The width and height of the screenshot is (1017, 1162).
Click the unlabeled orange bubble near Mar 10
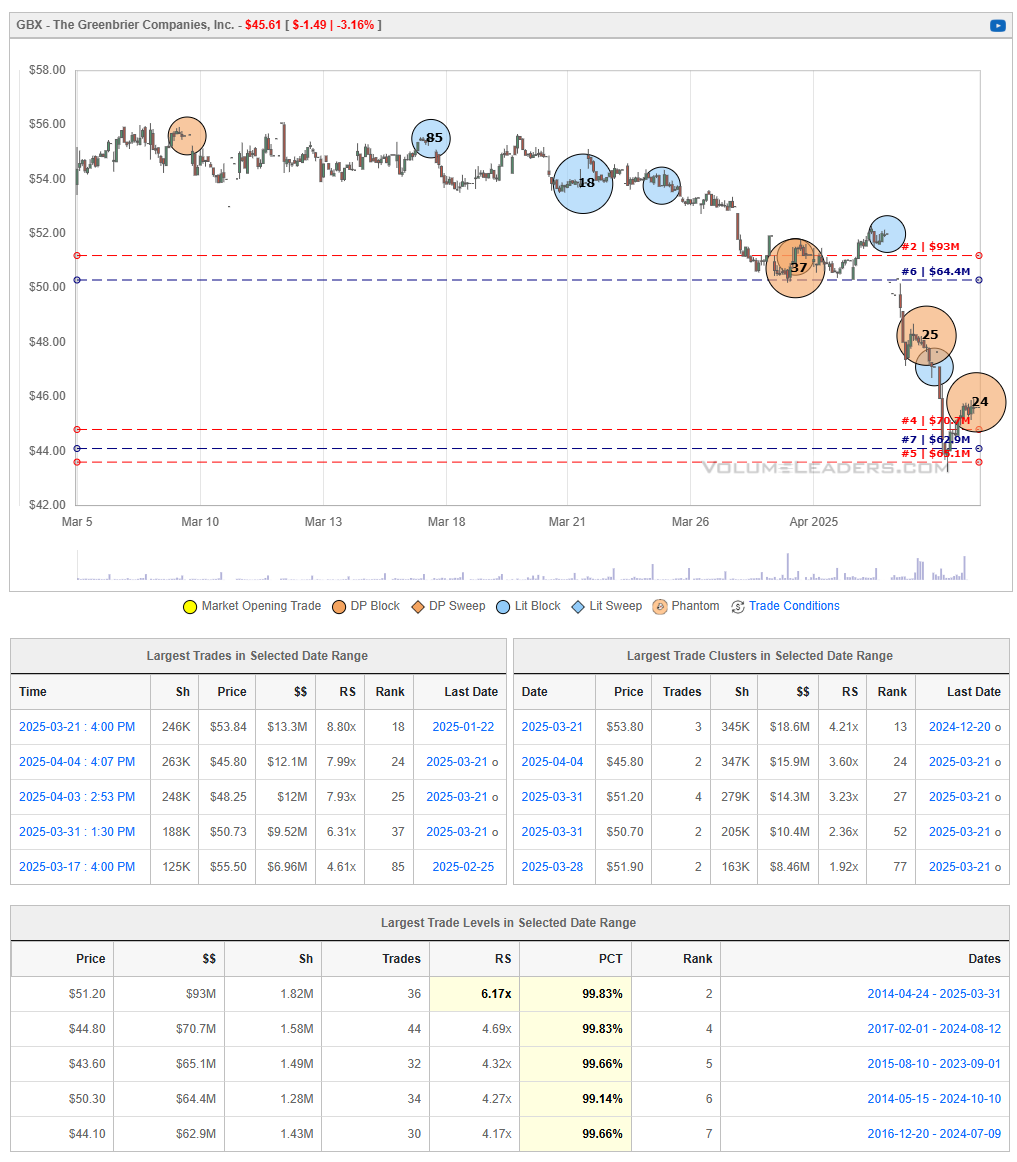point(187,136)
